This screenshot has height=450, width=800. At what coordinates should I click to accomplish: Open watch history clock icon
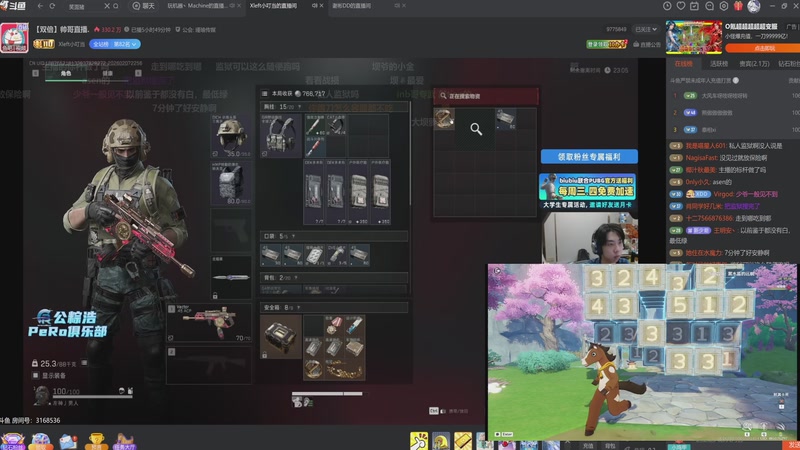(667, 6)
